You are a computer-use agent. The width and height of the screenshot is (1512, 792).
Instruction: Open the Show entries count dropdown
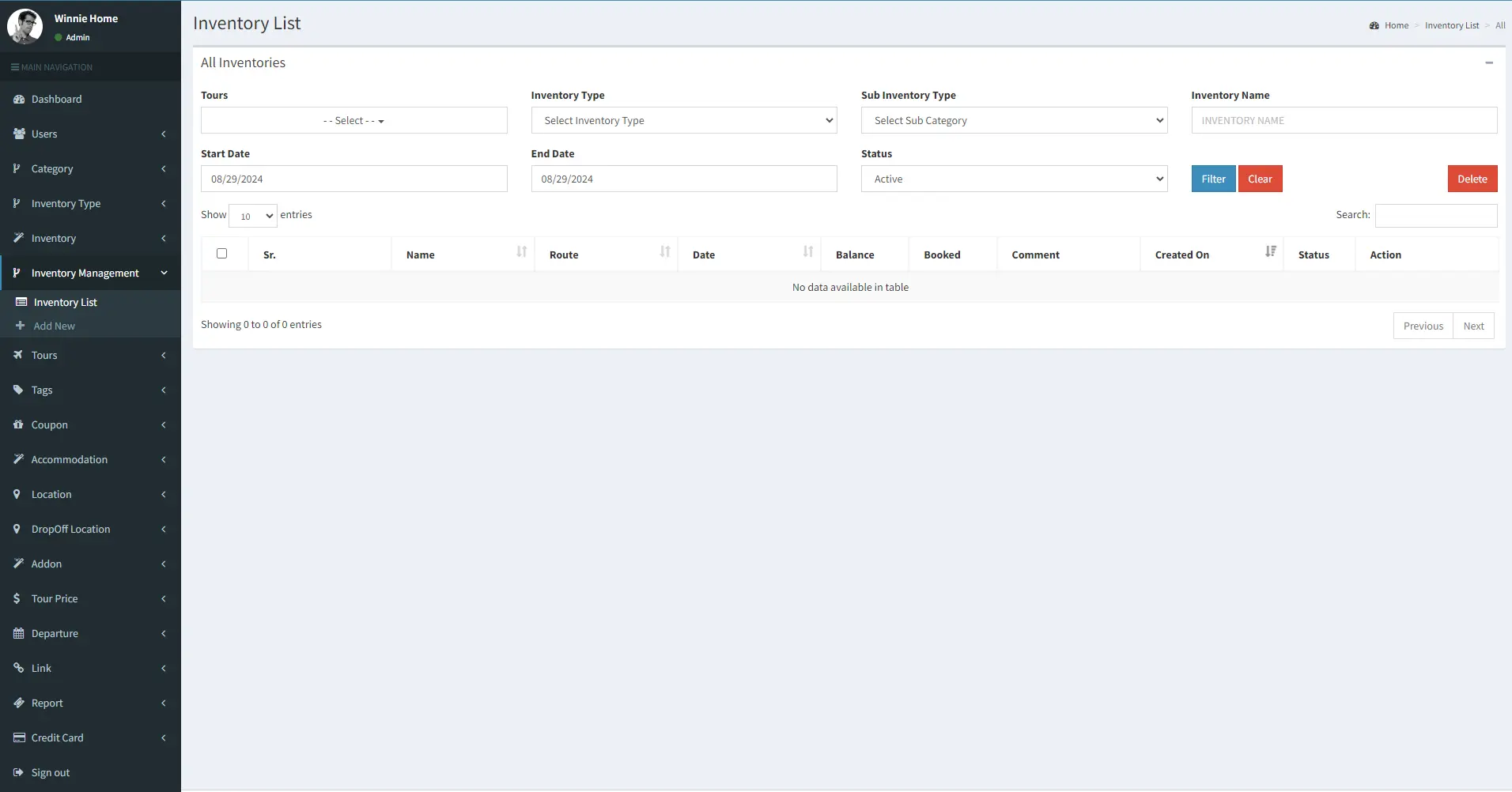tap(253, 216)
